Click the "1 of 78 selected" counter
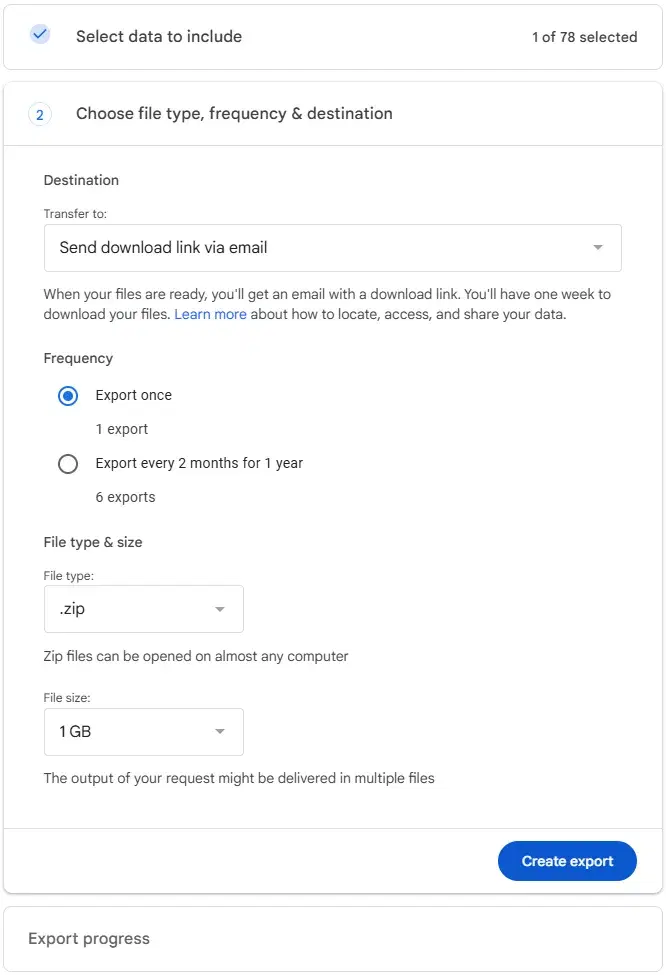The image size is (666, 975). coord(585,37)
